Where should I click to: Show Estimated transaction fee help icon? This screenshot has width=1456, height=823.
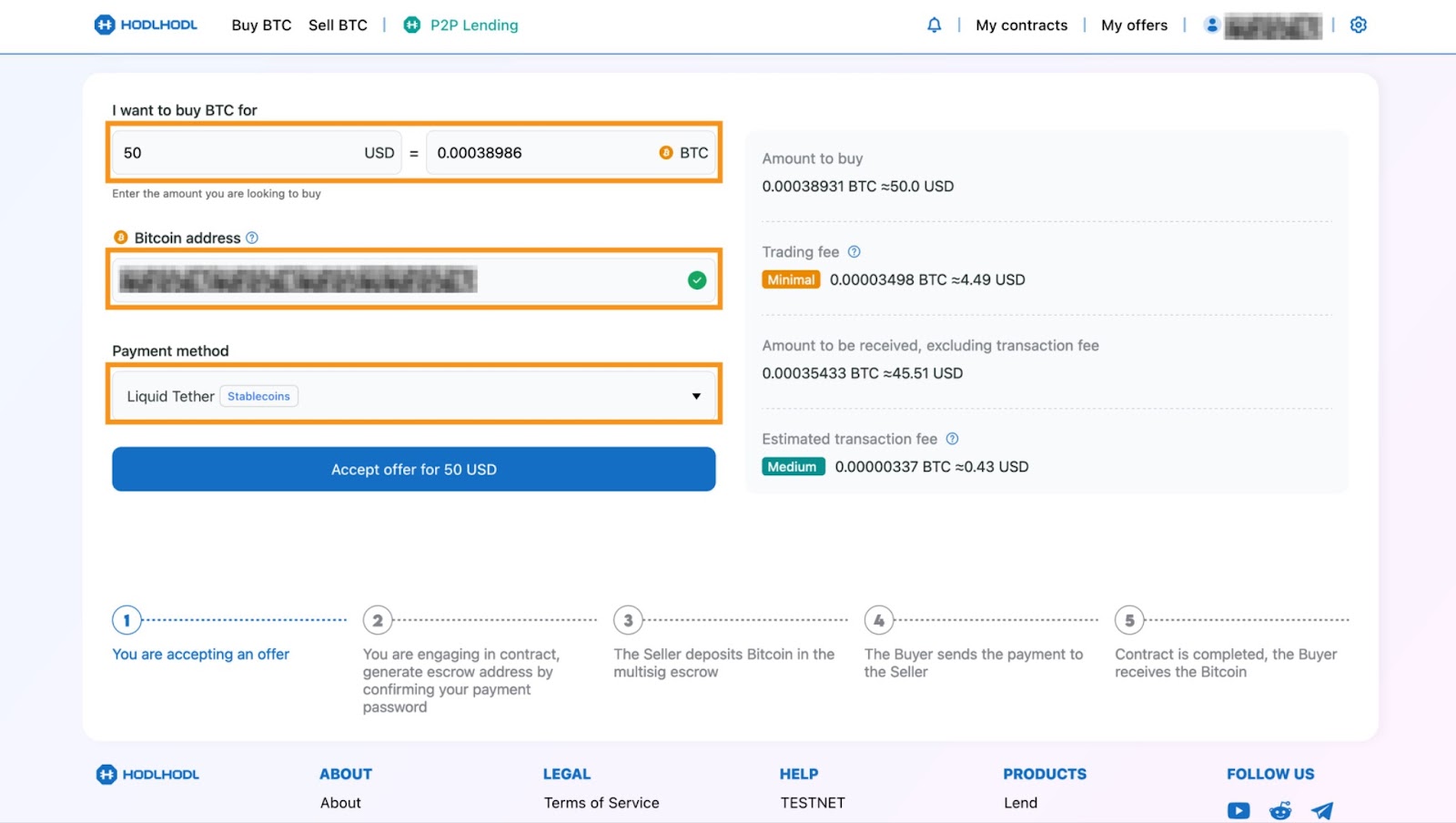[x=952, y=439]
